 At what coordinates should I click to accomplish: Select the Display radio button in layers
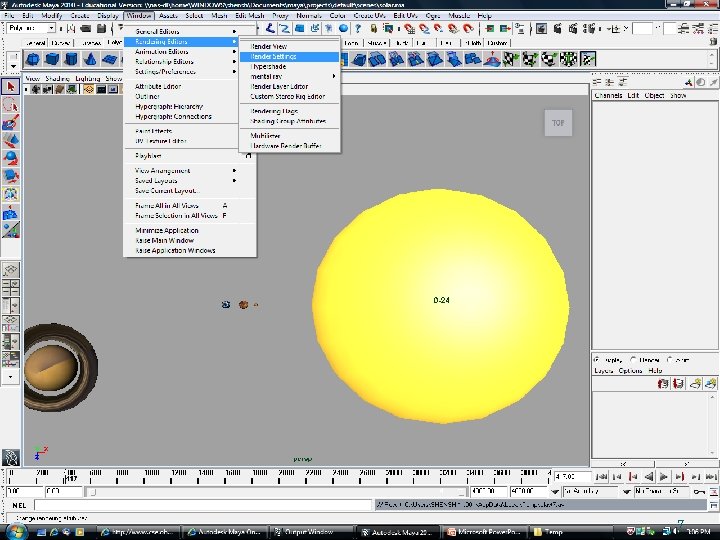click(x=597, y=359)
